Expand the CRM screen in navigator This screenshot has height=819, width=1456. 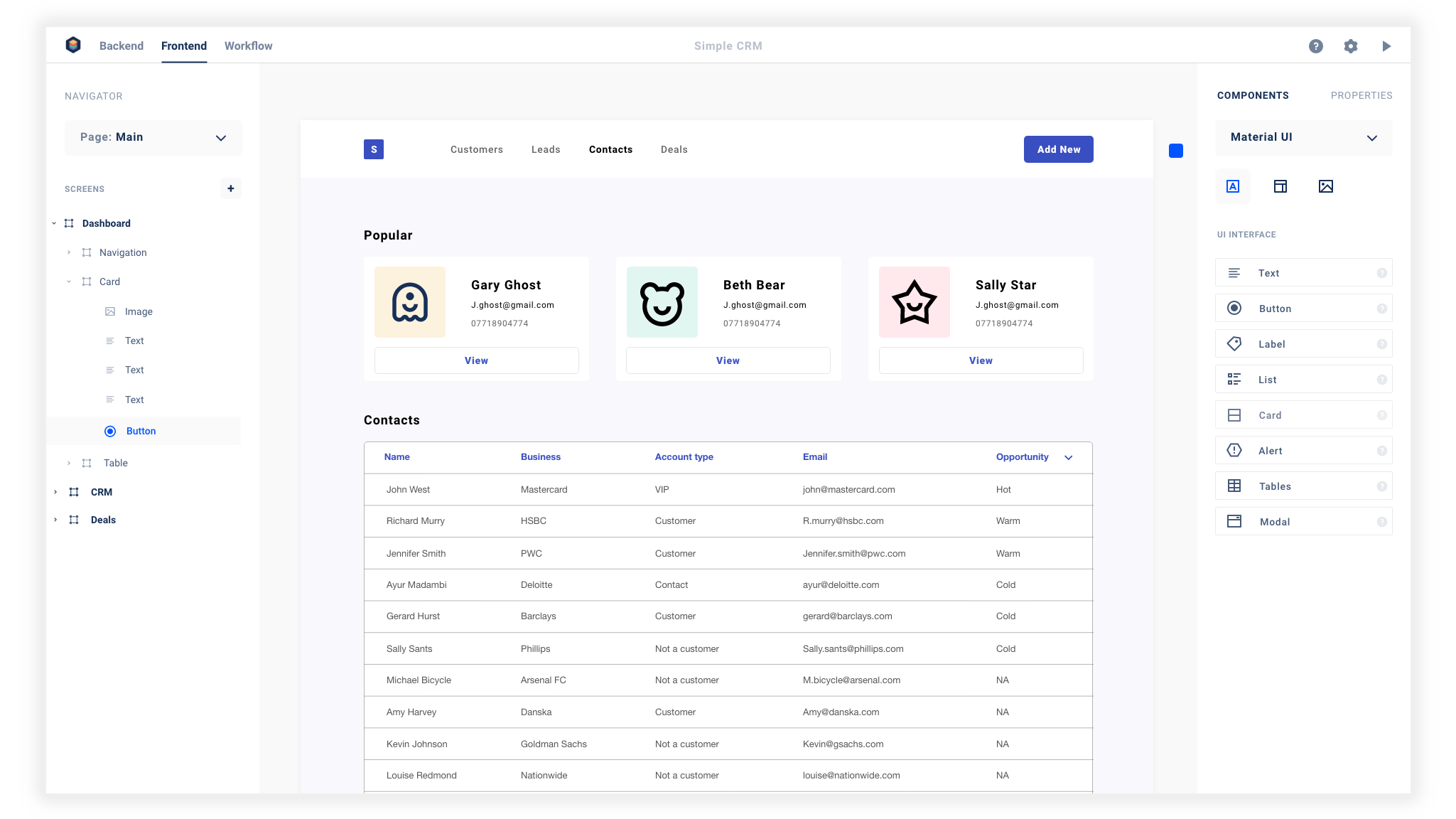tap(55, 491)
